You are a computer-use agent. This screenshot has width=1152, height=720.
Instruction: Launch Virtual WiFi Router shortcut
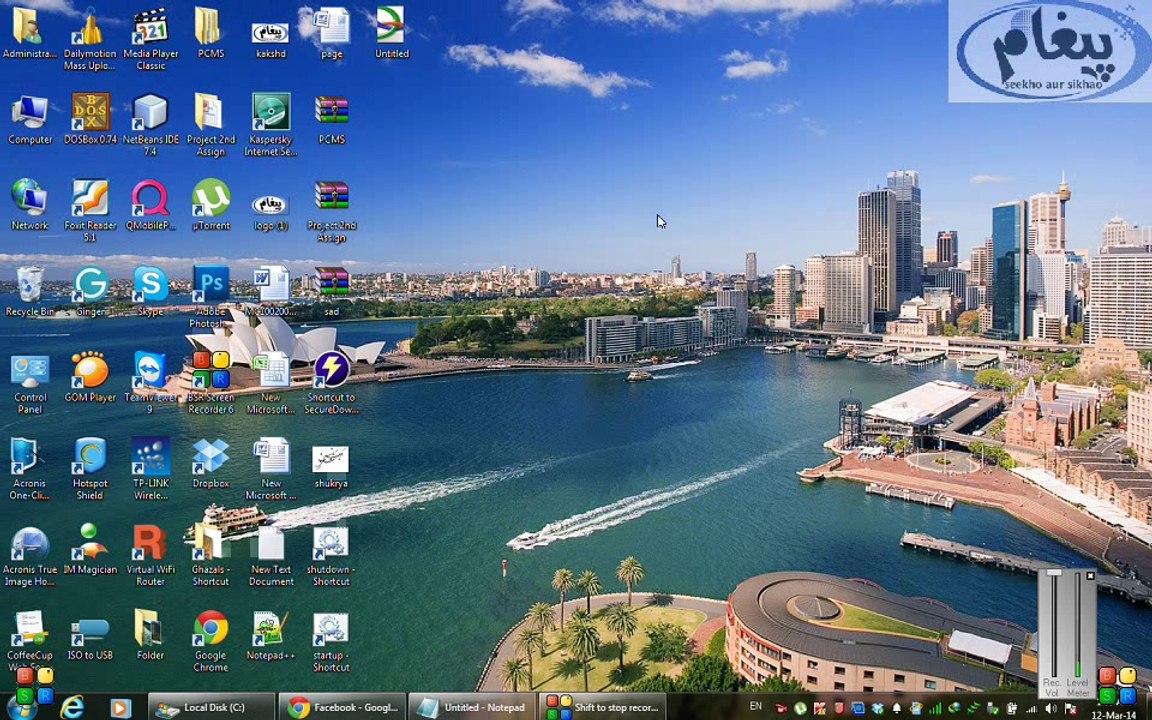(x=151, y=555)
